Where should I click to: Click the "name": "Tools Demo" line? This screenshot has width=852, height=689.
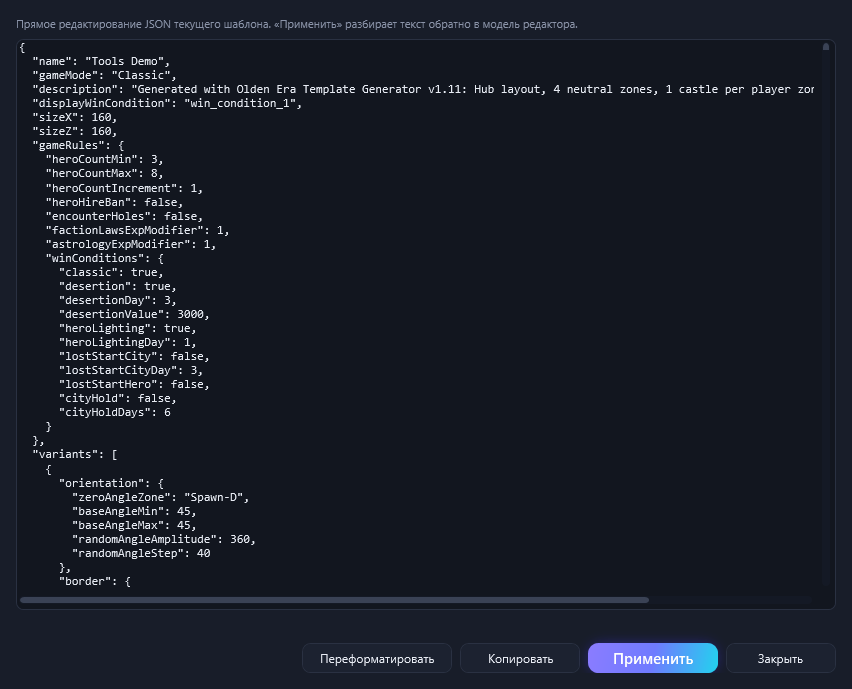tap(101, 61)
